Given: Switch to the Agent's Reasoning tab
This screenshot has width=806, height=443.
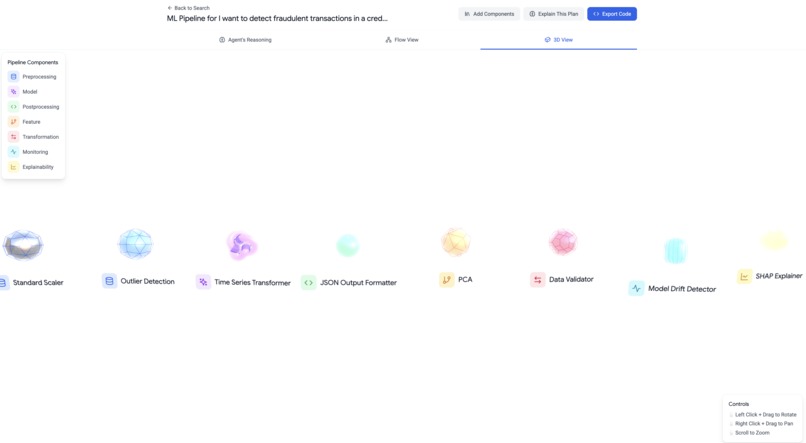Looking at the screenshot, I should (x=245, y=40).
